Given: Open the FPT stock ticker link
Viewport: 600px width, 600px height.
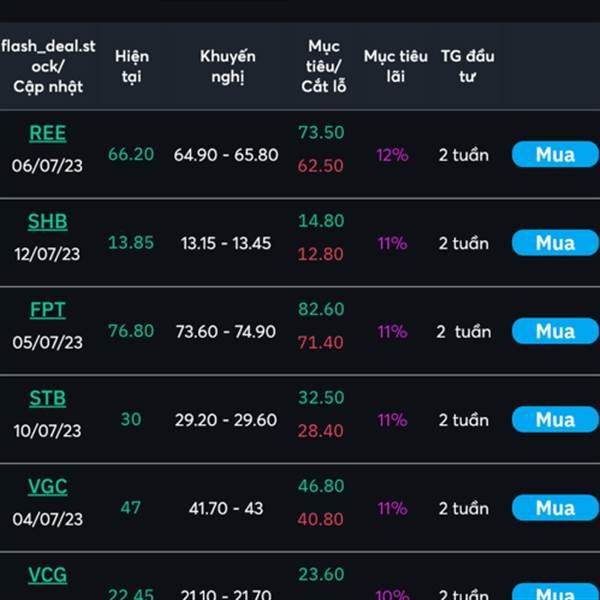Looking at the screenshot, I should click(x=48, y=310).
